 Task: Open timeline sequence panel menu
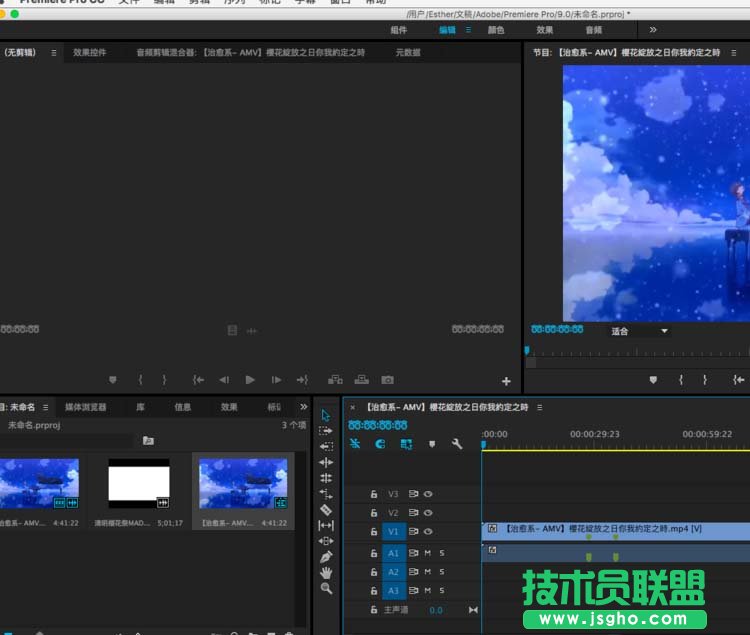540,407
